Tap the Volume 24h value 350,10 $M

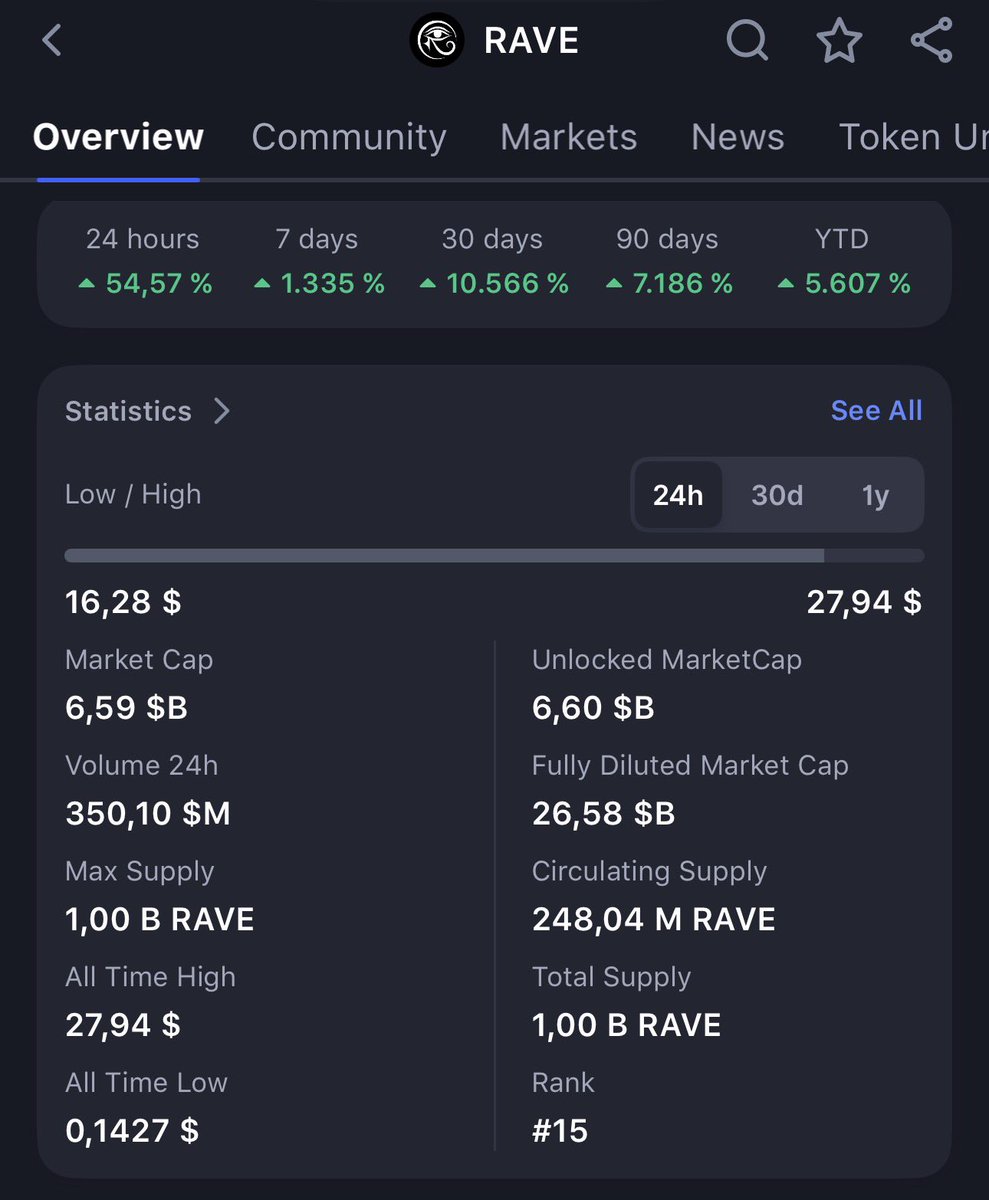(x=148, y=814)
